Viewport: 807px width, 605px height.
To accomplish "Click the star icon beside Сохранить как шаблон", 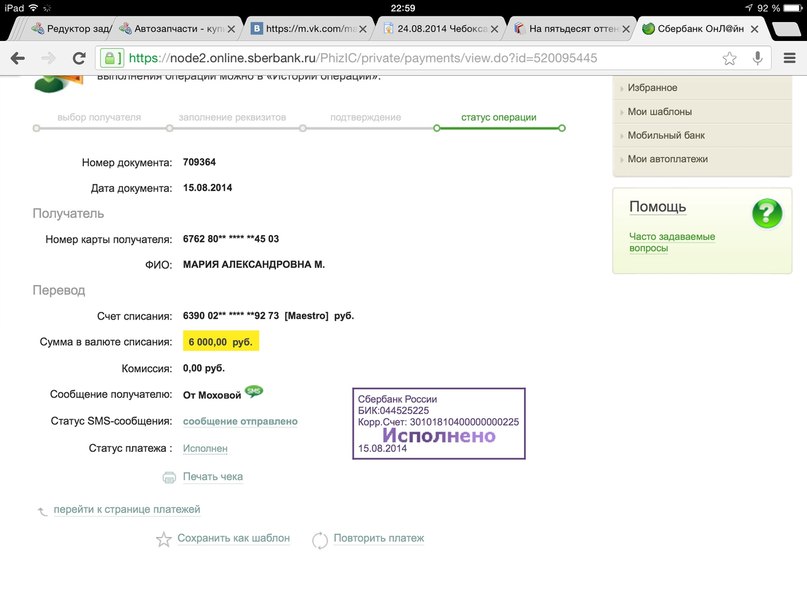I will pyautogui.click(x=164, y=539).
